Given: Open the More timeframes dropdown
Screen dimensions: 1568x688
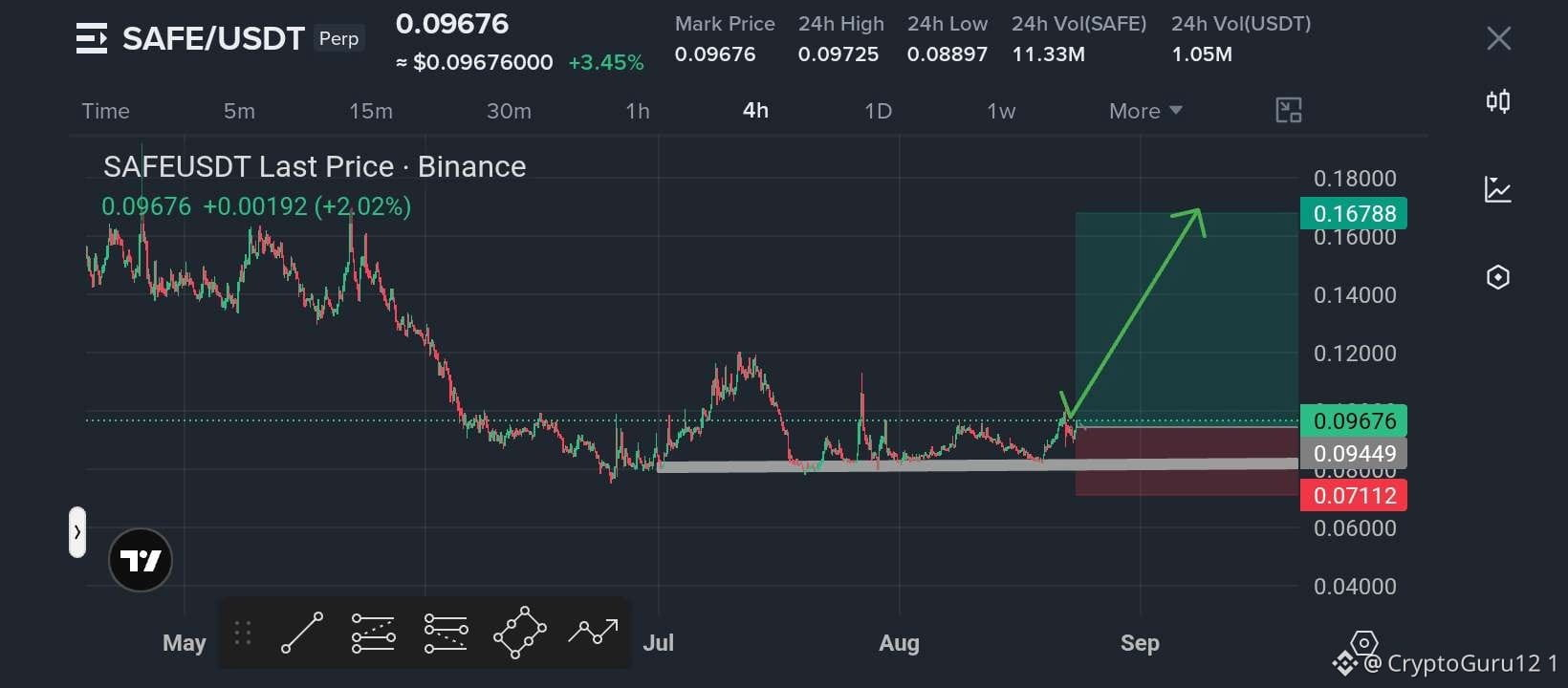Looking at the screenshot, I should pyautogui.click(x=1145, y=111).
